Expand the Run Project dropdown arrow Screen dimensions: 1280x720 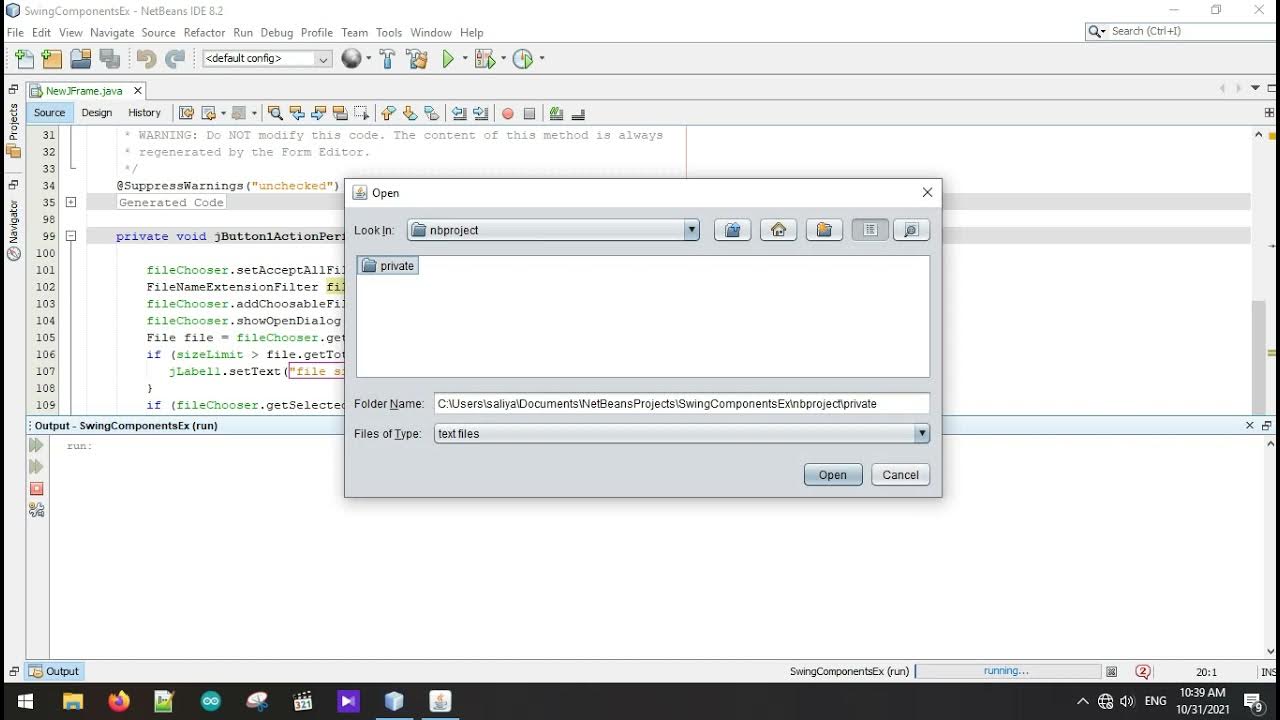(x=465, y=59)
